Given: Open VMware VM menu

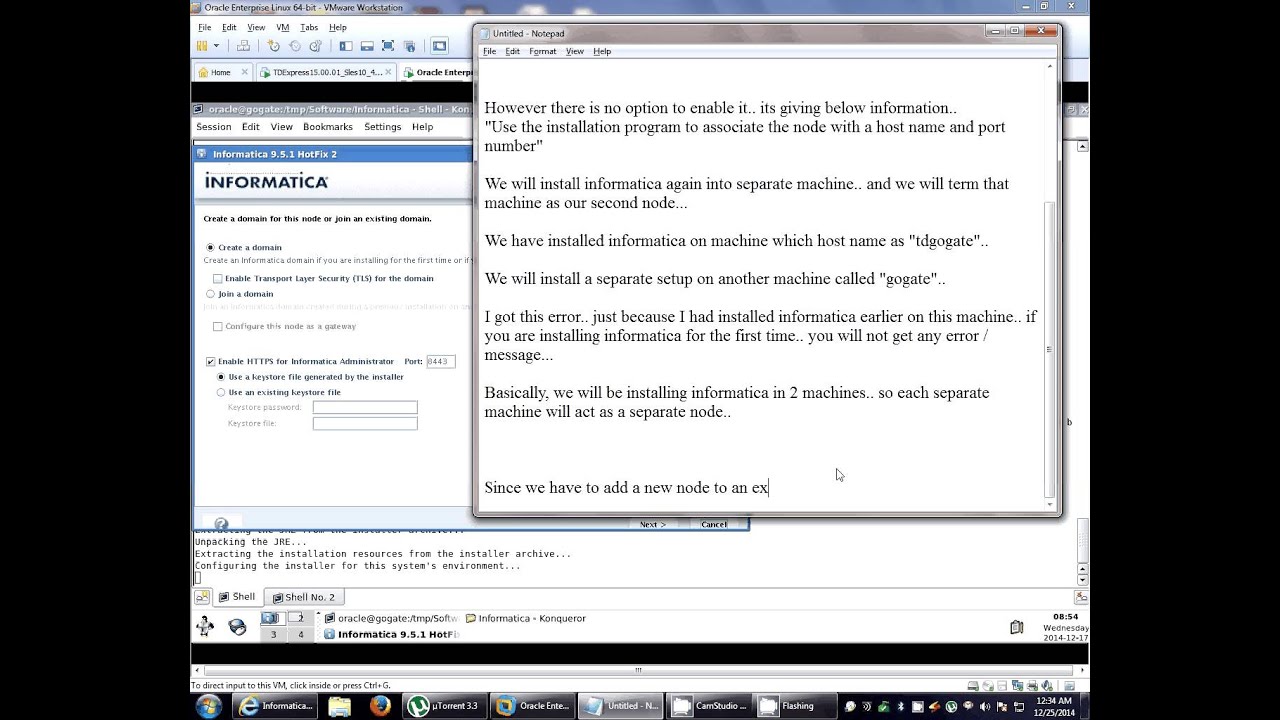Looking at the screenshot, I should click(282, 27).
